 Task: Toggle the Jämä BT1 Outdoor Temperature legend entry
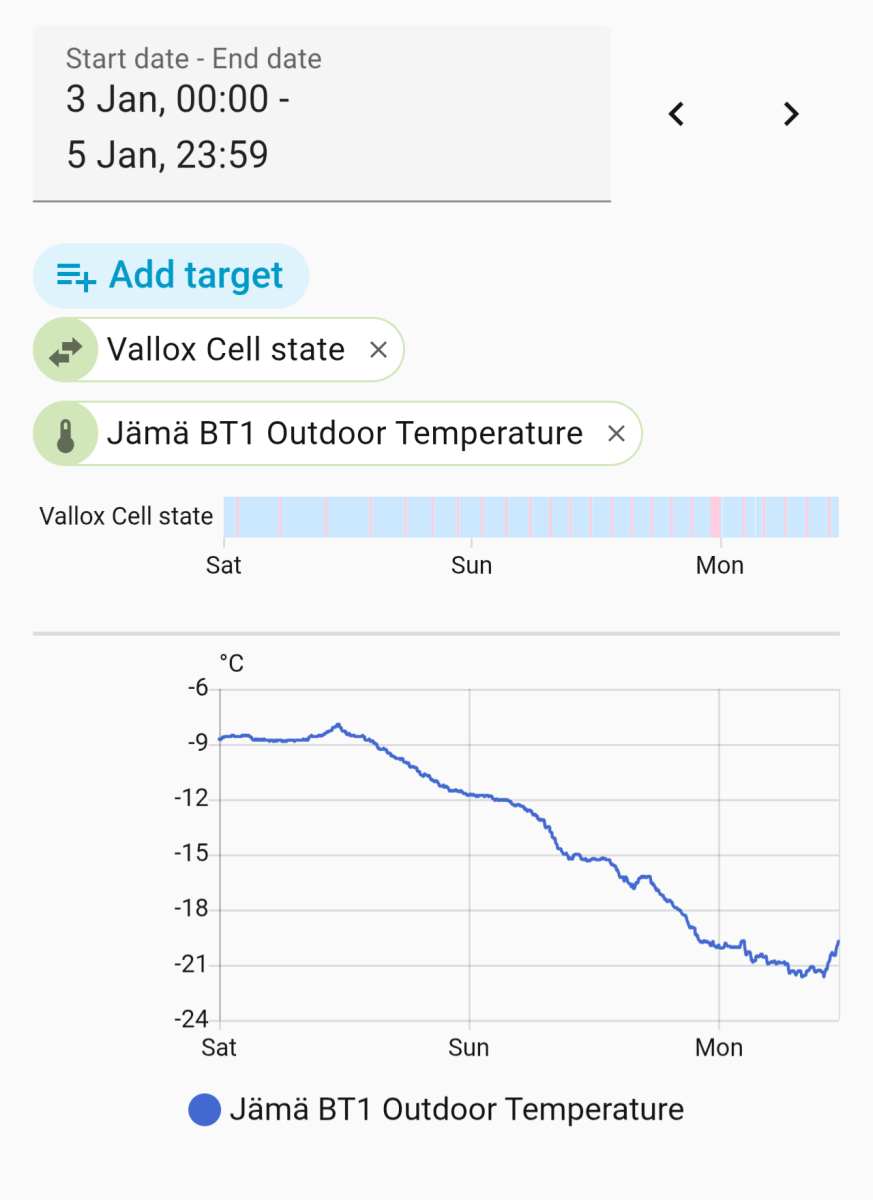coord(456,1109)
